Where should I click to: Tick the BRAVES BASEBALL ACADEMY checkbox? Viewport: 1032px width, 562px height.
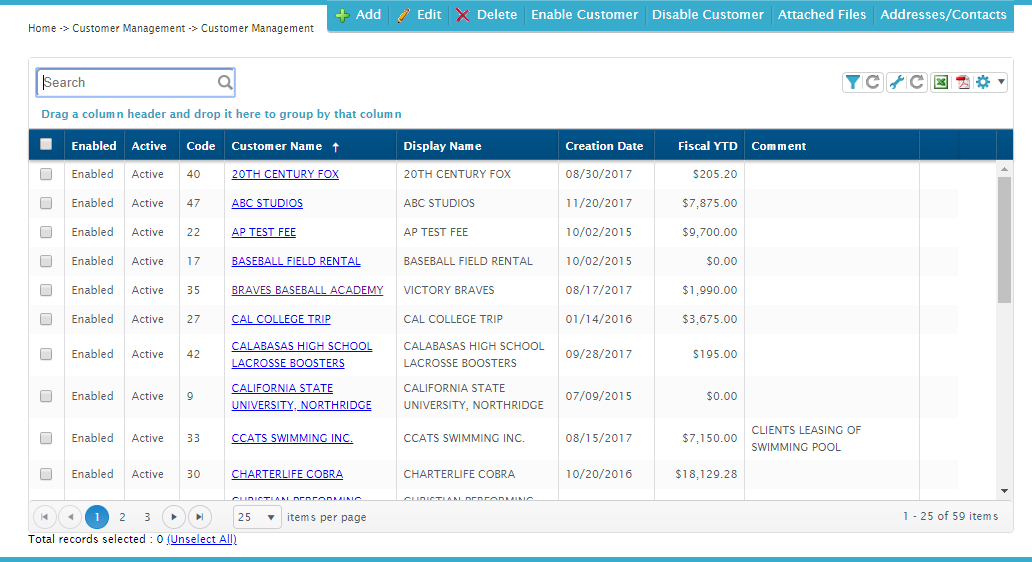[x=46, y=290]
